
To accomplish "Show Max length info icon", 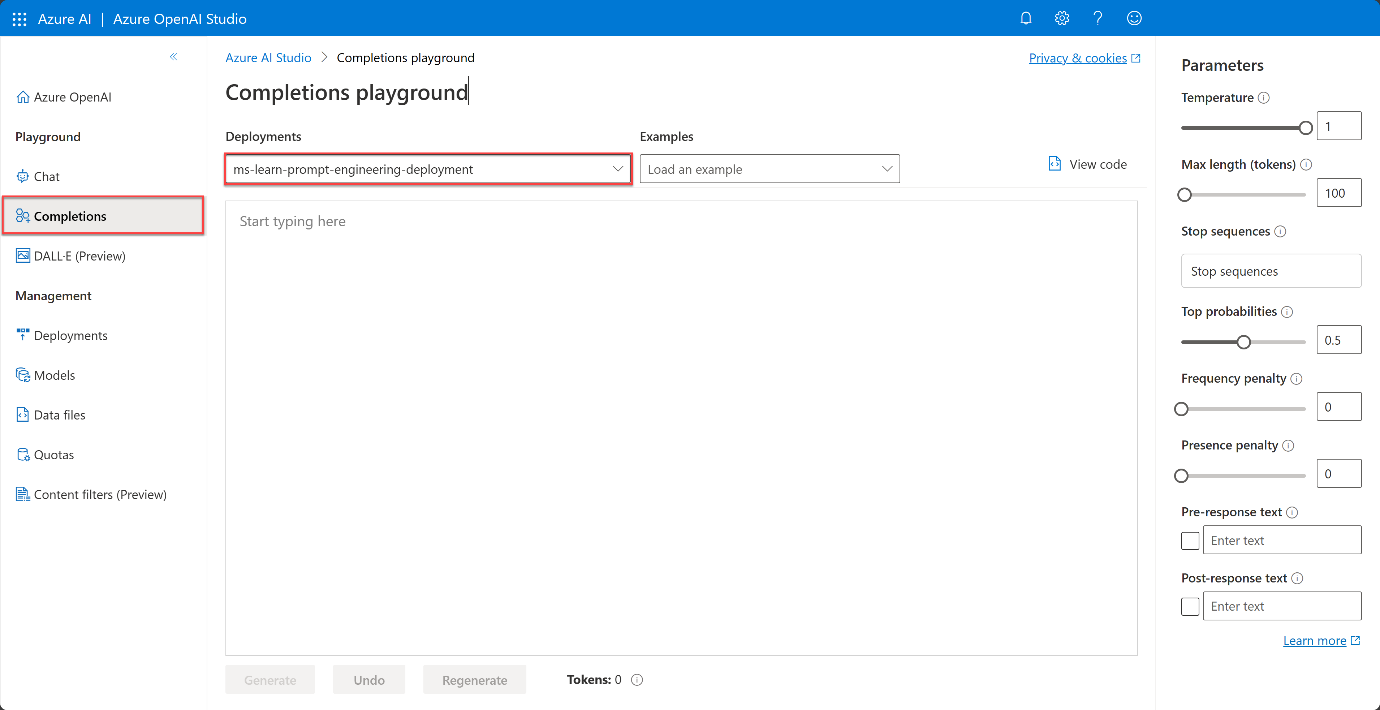I will (x=1306, y=165).
